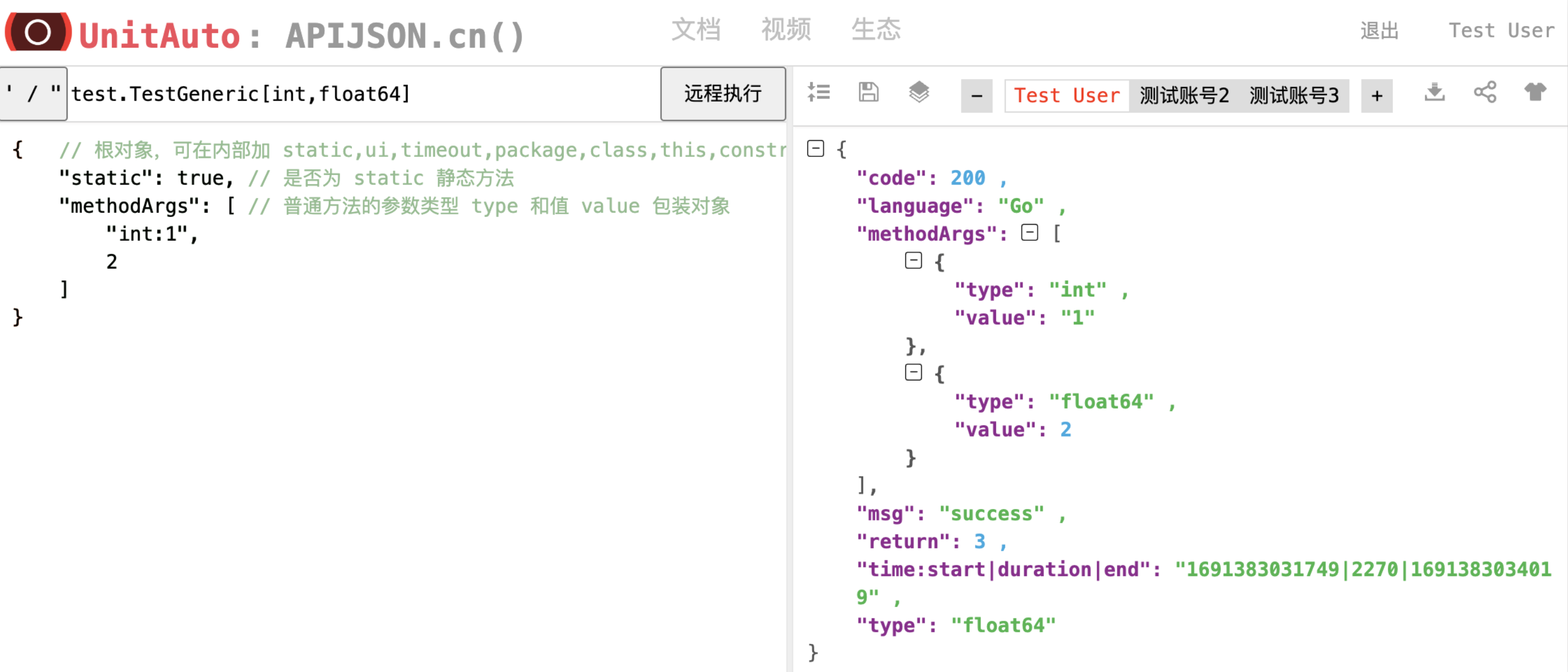Click the share icon

[x=1485, y=93]
